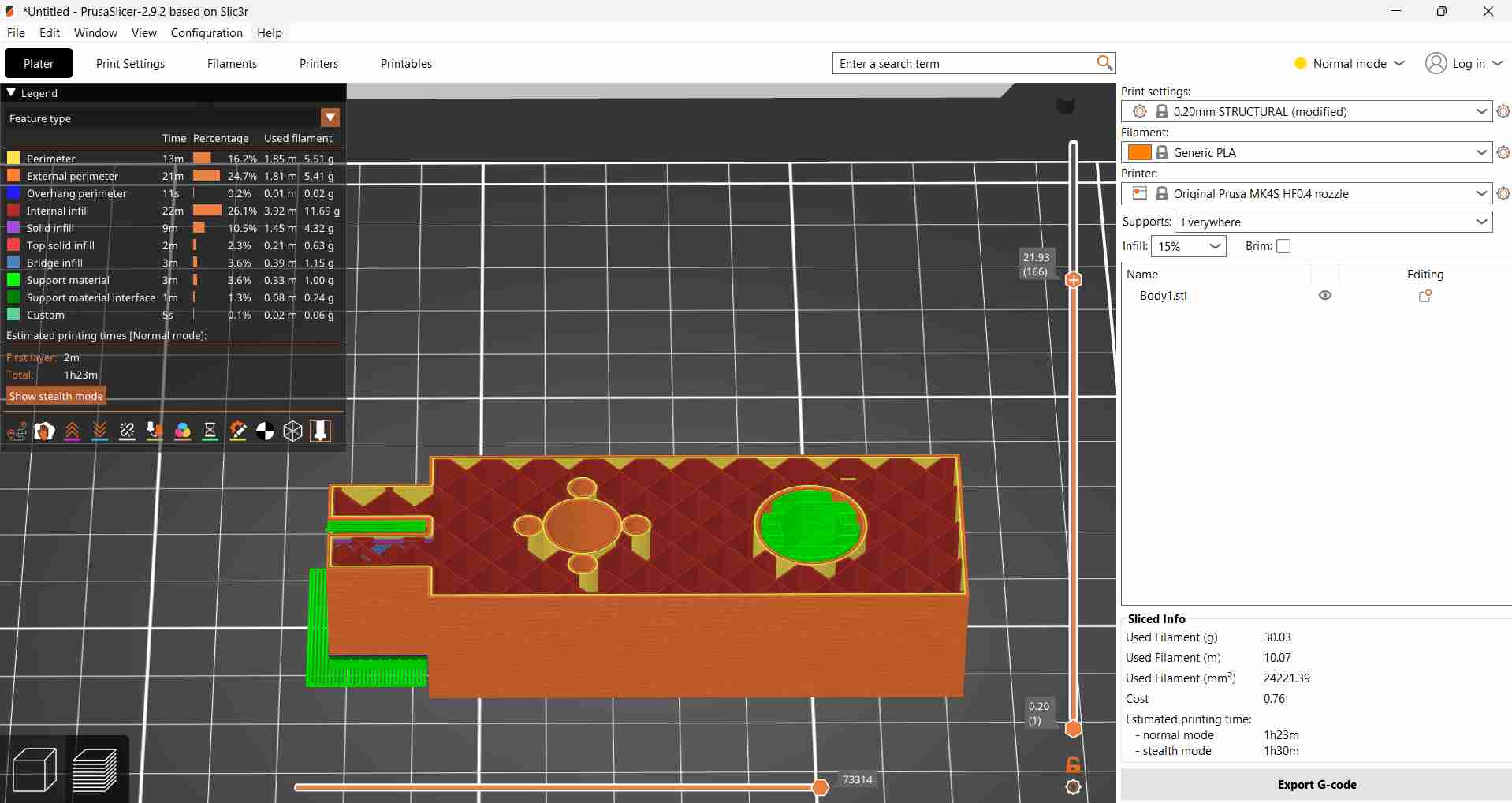Toggle seams visibility icon

[x=128, y=431]
